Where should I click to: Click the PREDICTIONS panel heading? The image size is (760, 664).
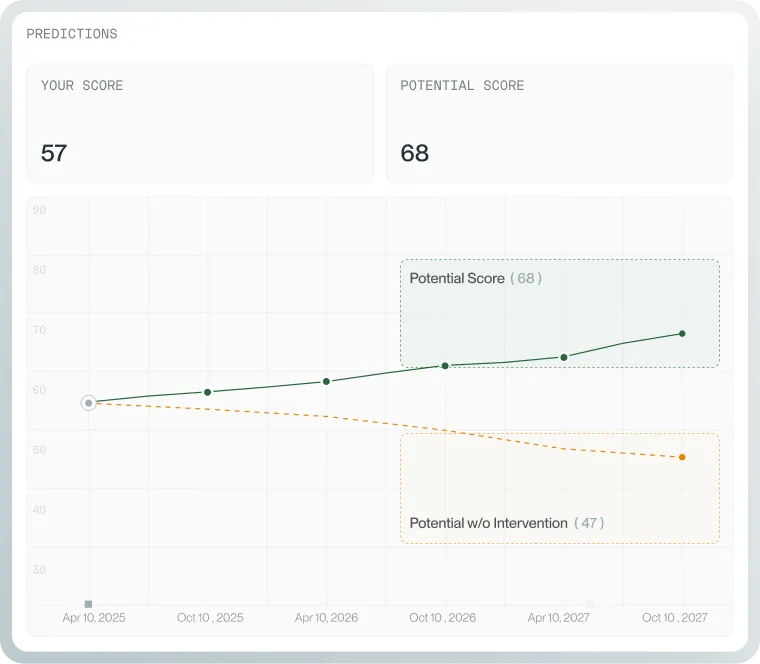(72, 34)
